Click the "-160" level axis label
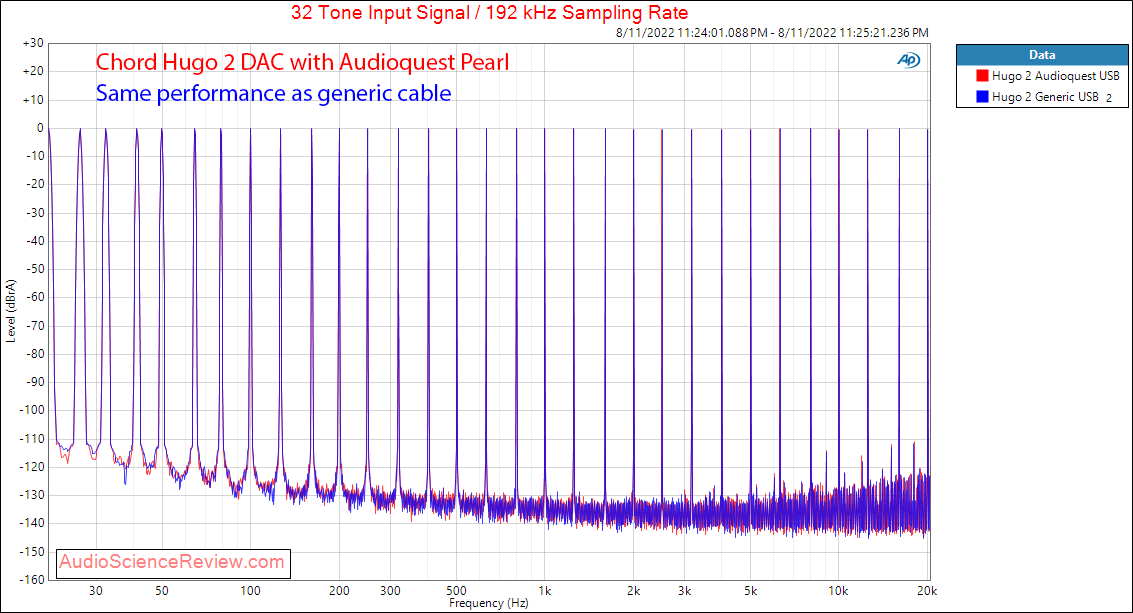The height and width of the screenshot is (613, 1133). pos(33,579)
